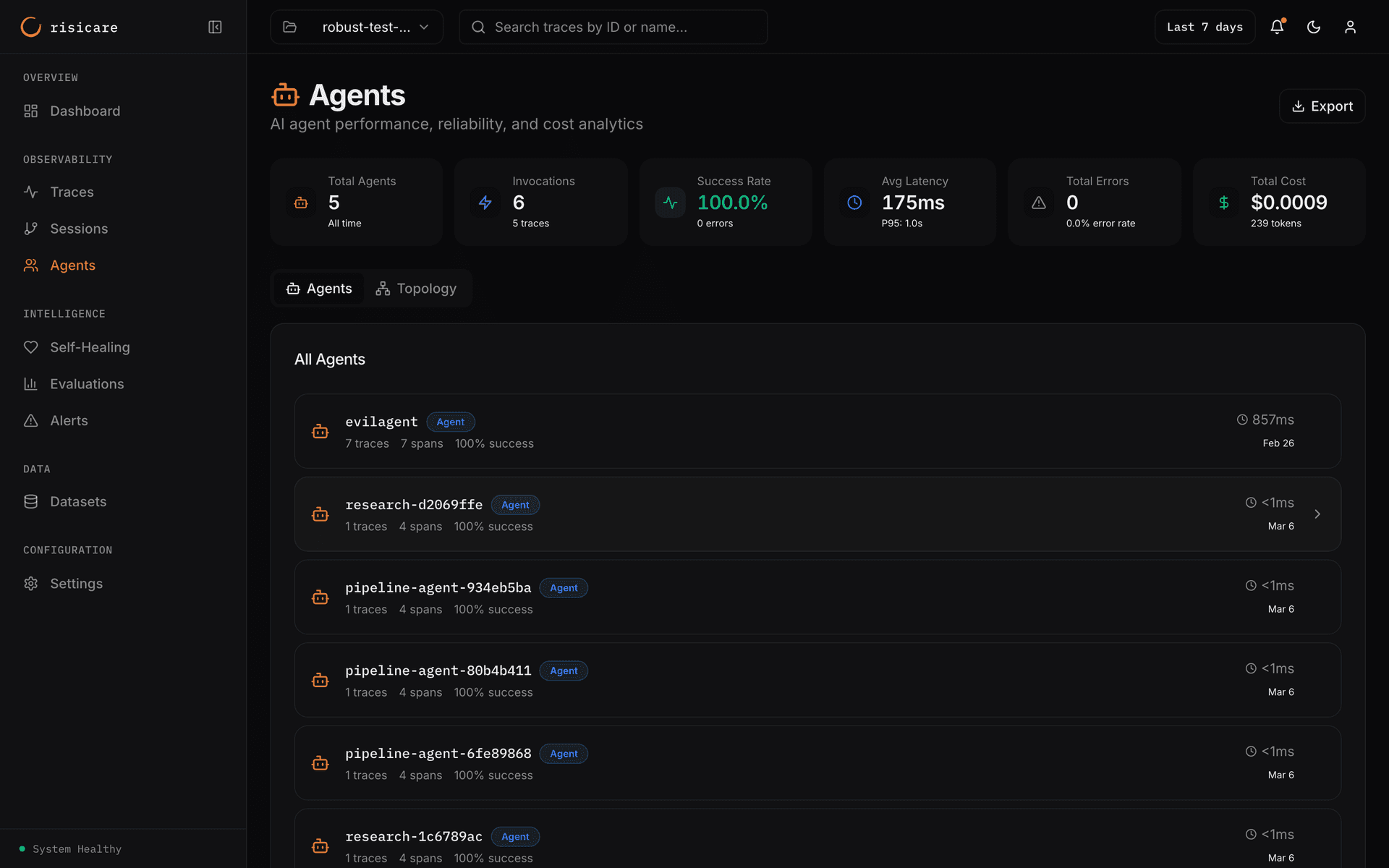Click the search traces input field
This screenshot has height=868, width=1389.
click(612, 27)
